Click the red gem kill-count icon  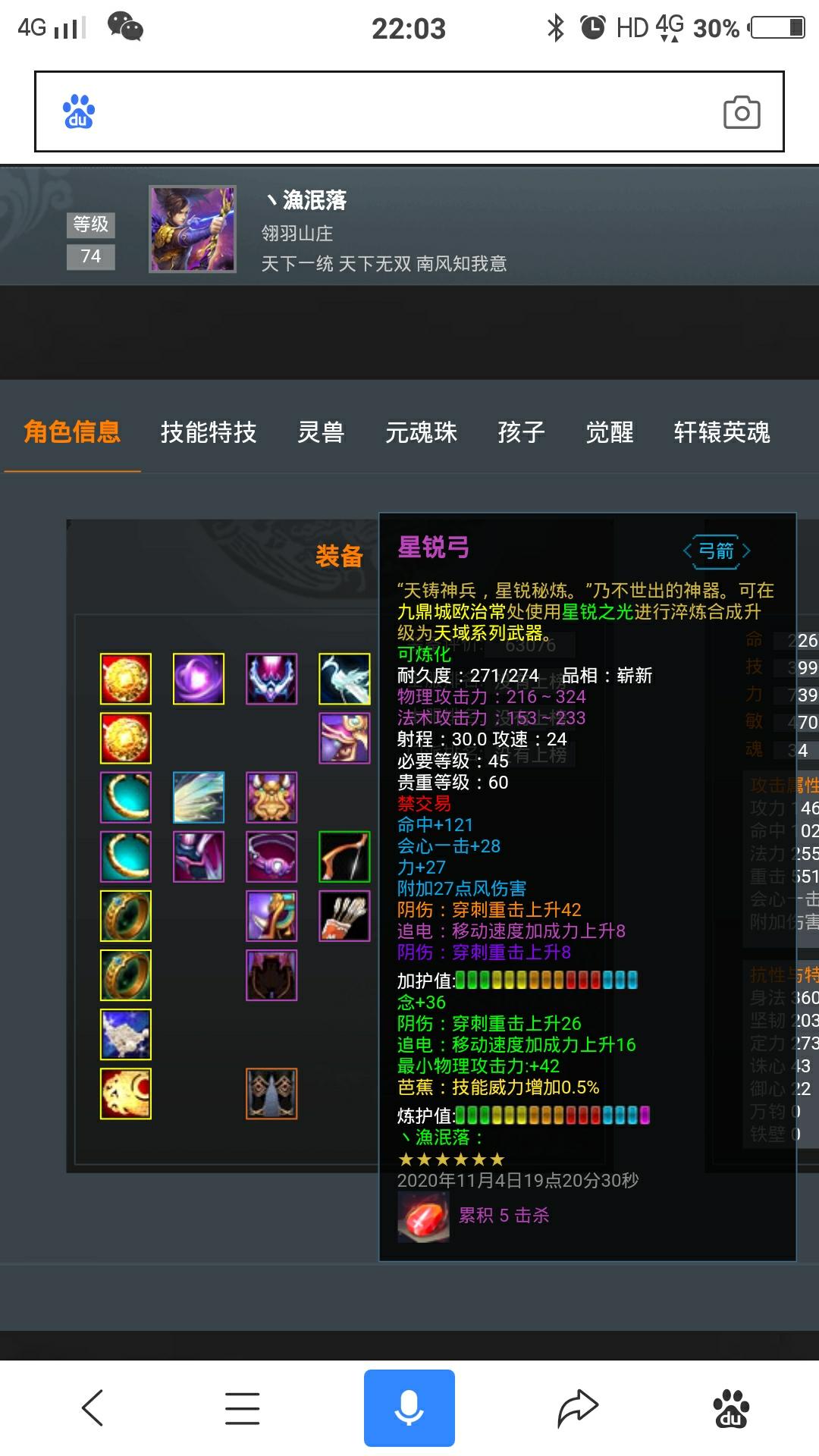tap(423, 1216)
